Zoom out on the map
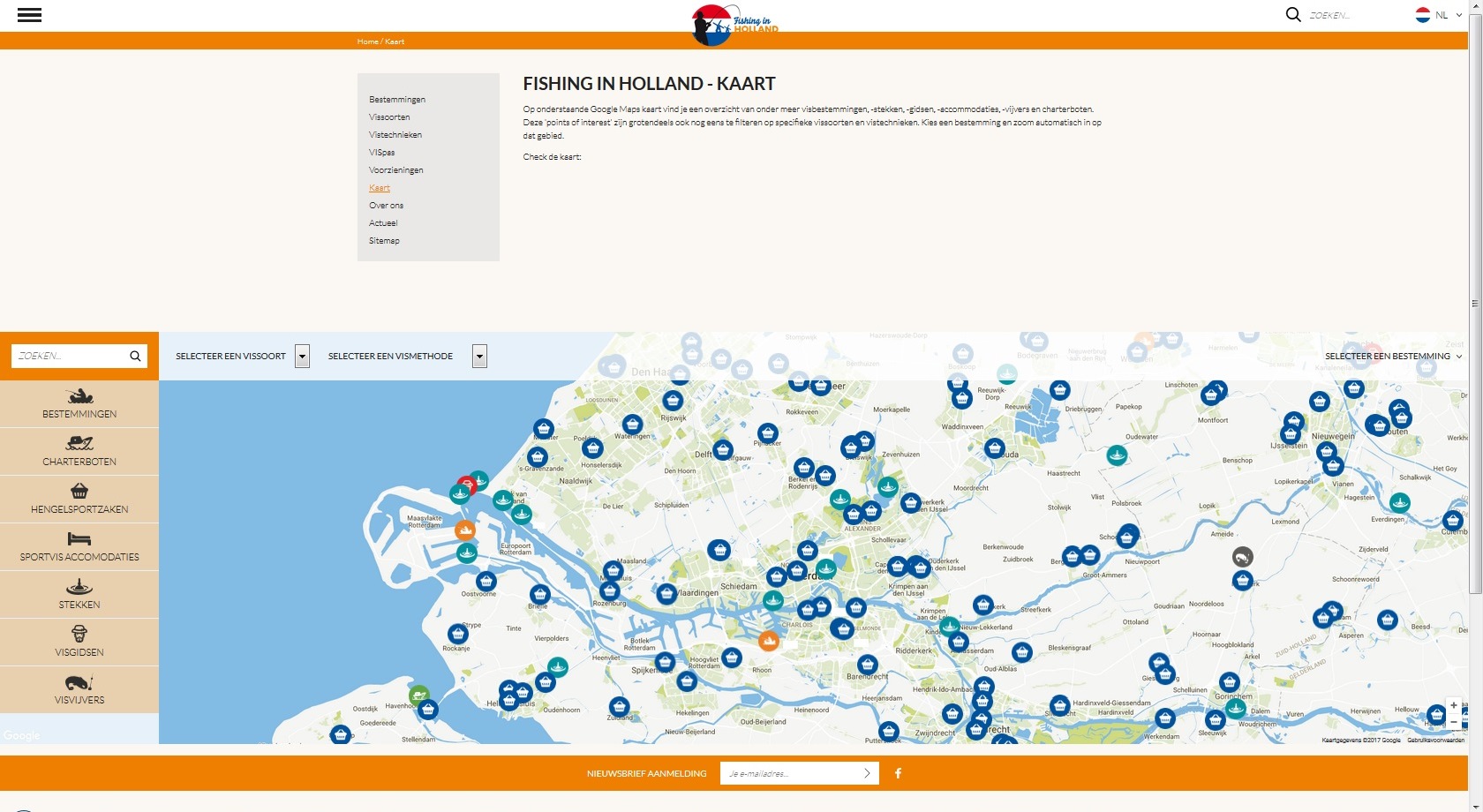1483x812 pixels. point(1453,722)
